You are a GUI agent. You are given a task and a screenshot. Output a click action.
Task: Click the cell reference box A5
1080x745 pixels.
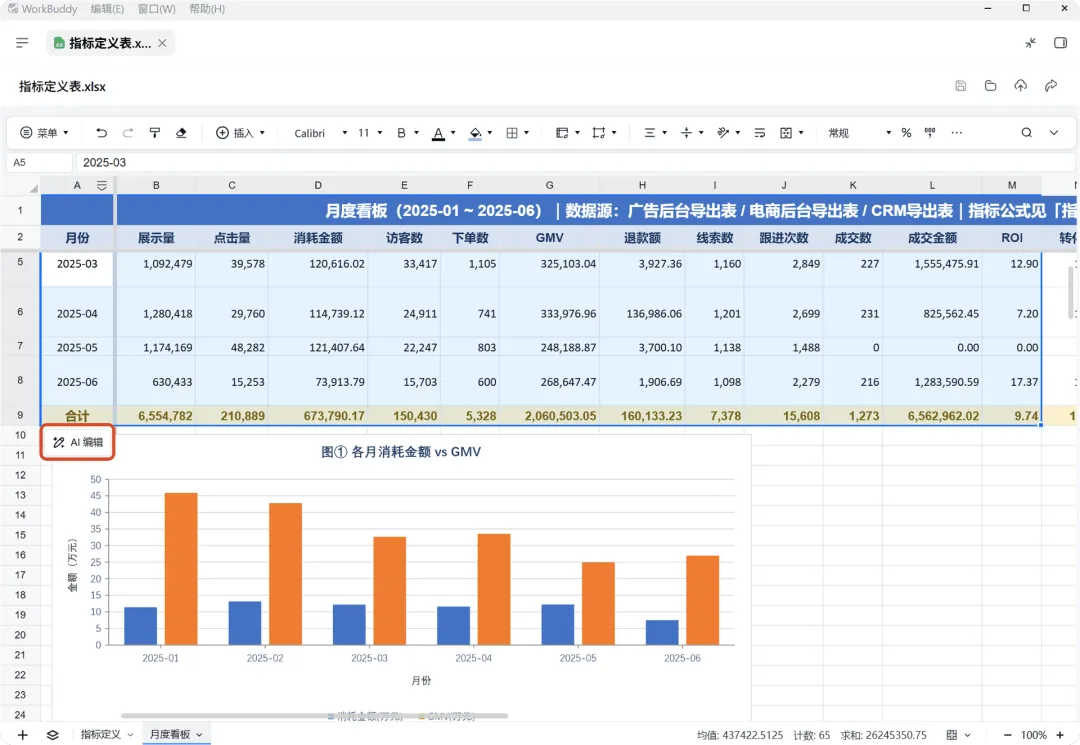point(39,162)
